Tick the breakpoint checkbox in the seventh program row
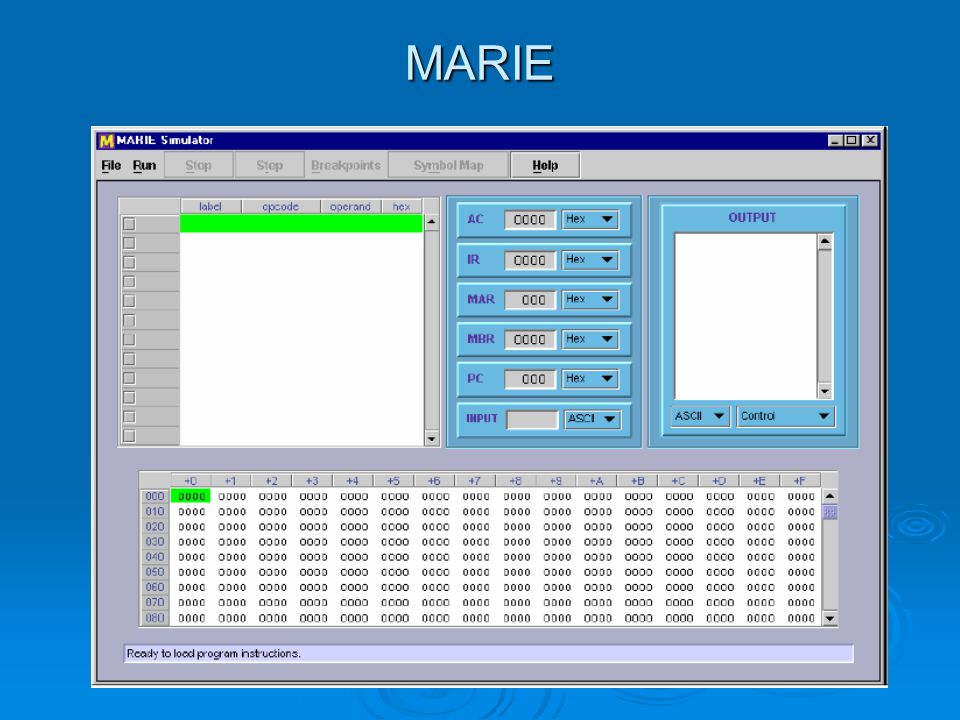The image size is (960, 720). [129, 339]
